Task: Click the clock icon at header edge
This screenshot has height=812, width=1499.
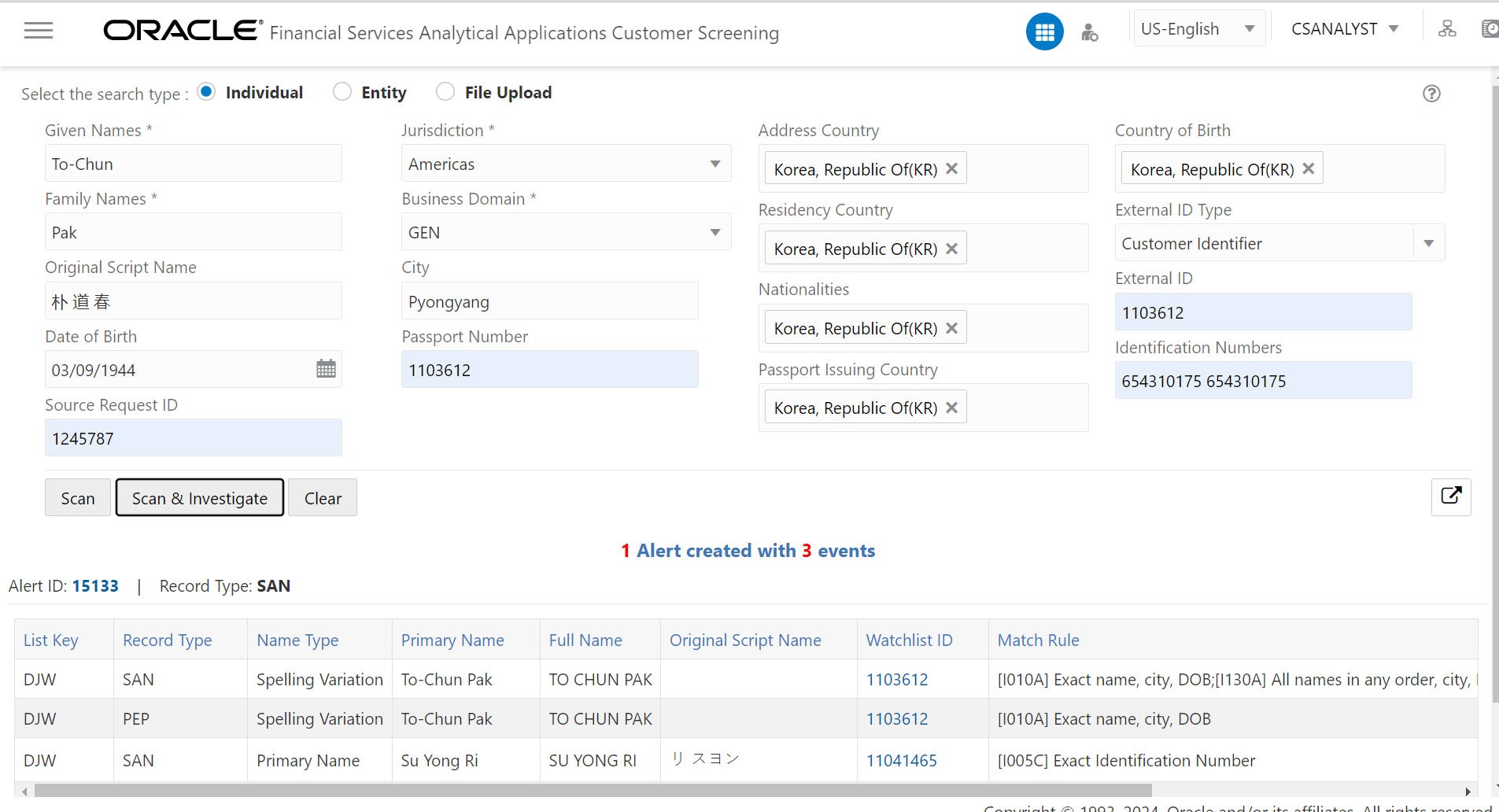Action: 1490,29
